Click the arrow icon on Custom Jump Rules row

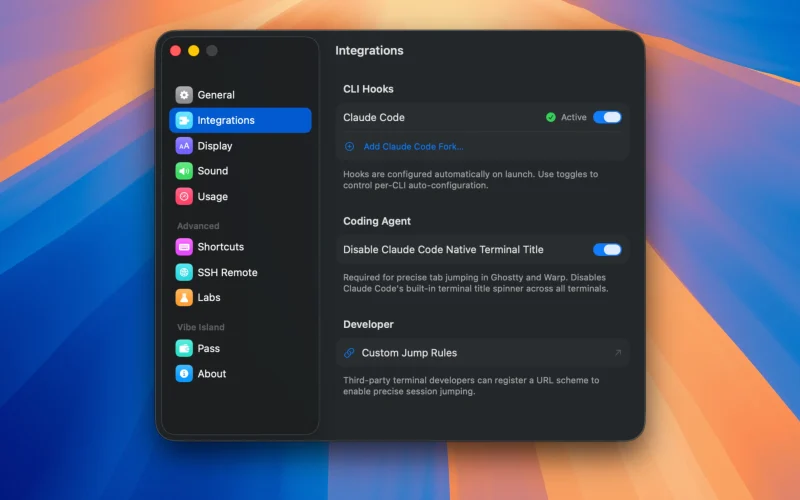coord(618,353)
